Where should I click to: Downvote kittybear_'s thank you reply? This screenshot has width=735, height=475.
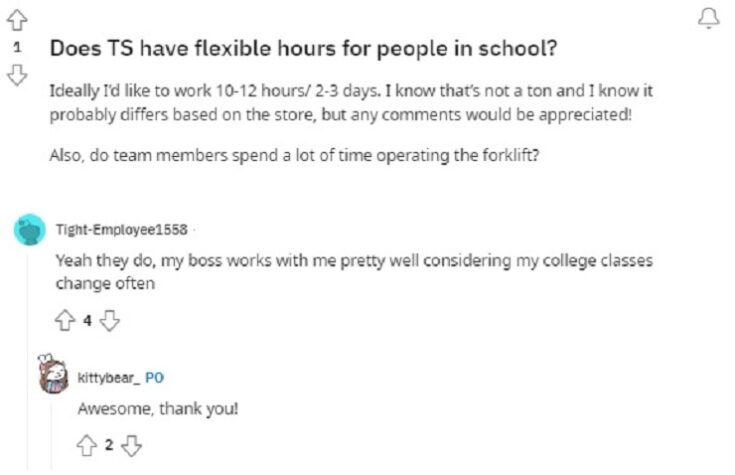point(131,445)
